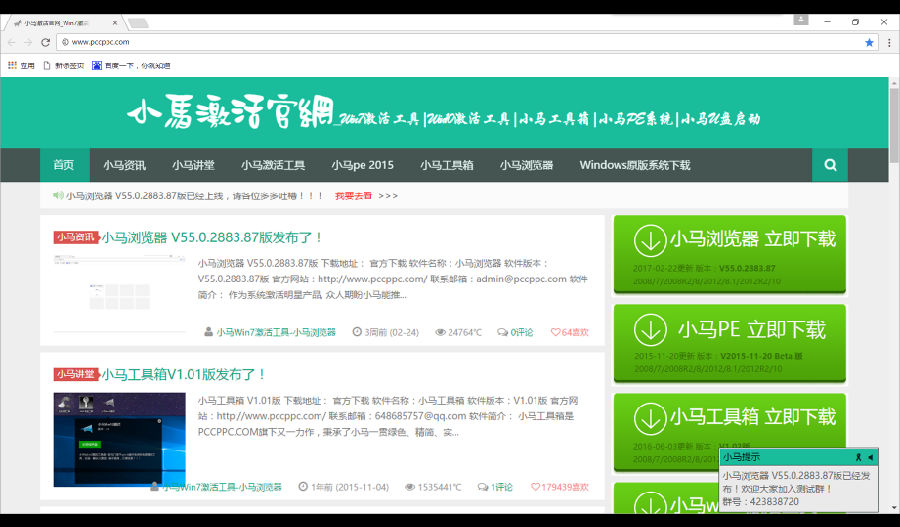Click the address bar with www.pccppc.com
The image size is (900, 527).
click(466, 42)
